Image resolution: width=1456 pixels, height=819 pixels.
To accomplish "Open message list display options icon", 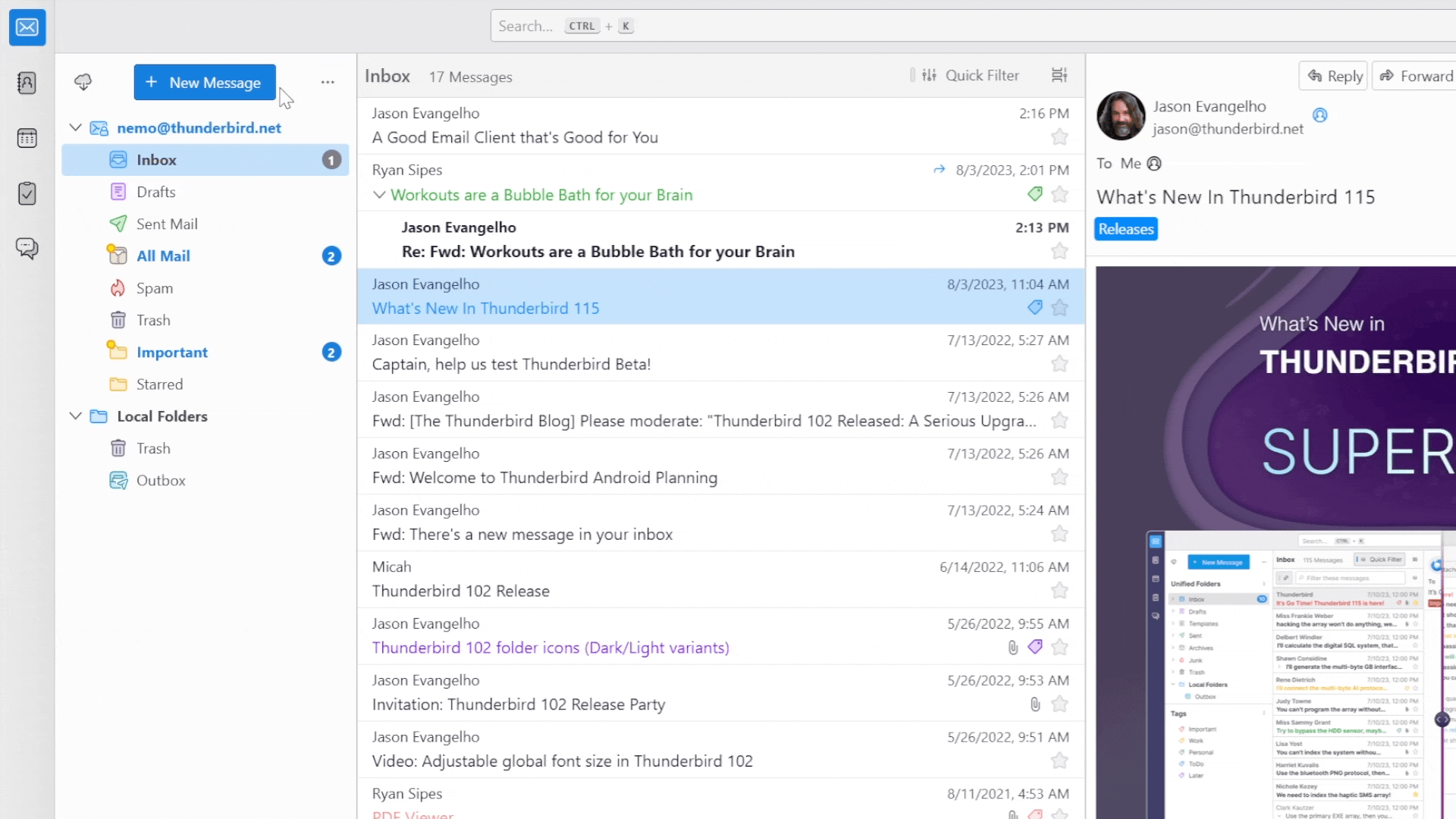I will tap(1059, 75).
